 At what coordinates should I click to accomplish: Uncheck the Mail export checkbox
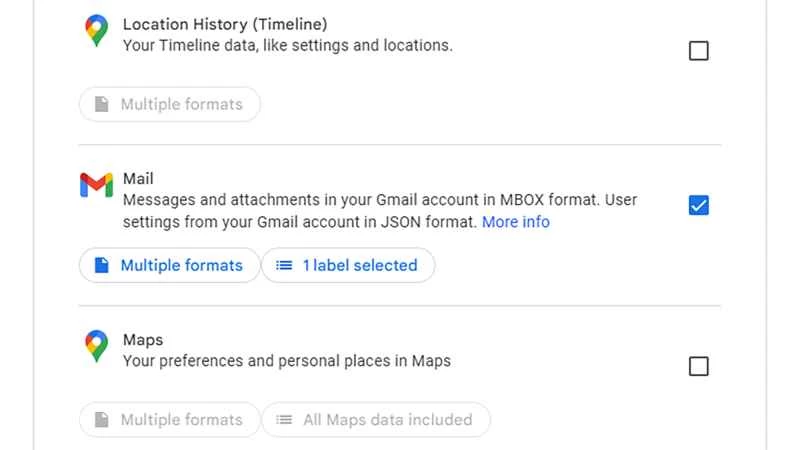(699, 205)
